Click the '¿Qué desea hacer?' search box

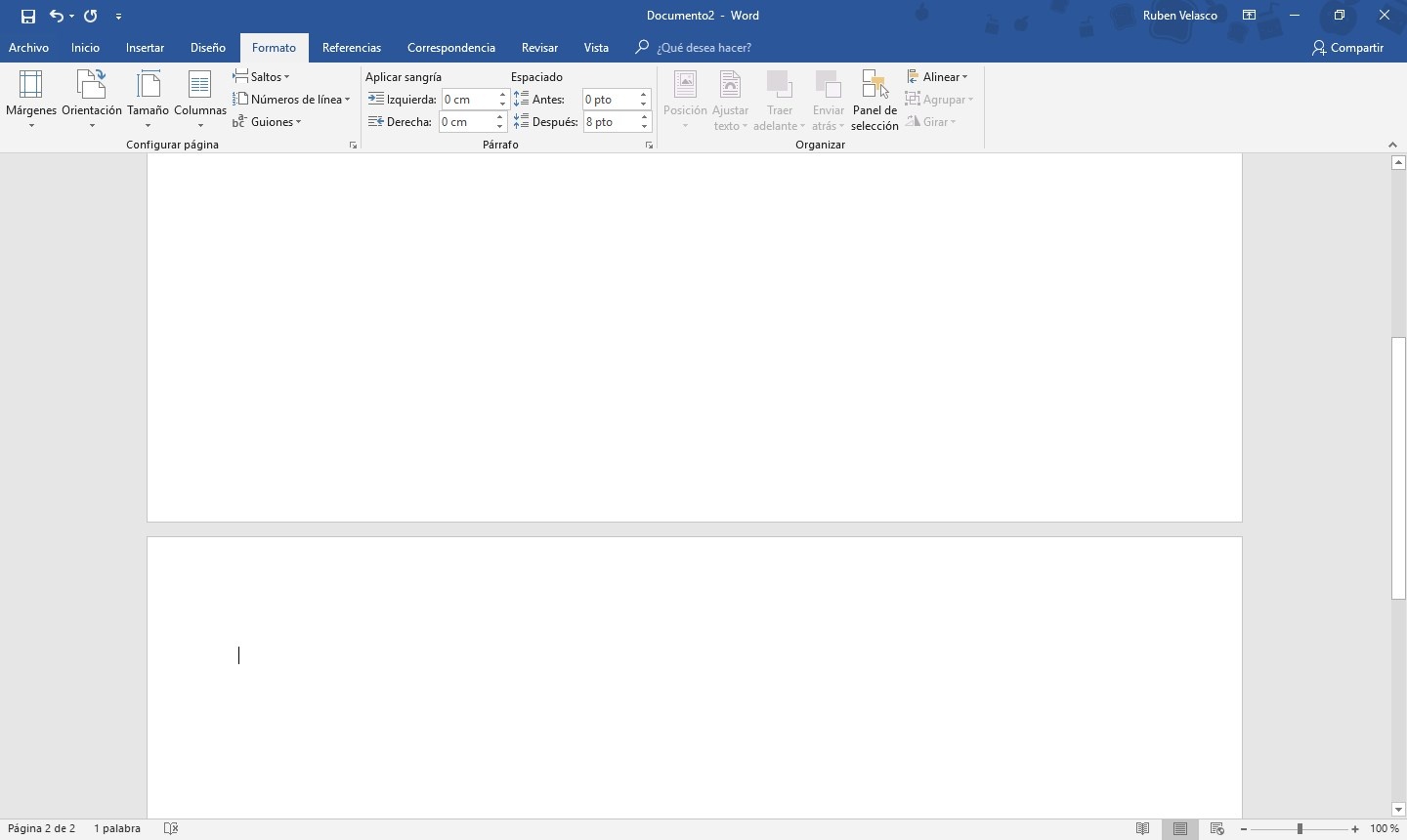point(703,47)
